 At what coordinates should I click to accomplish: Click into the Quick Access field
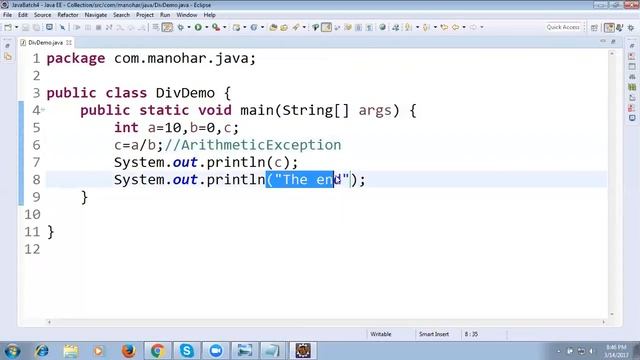(563, 27)
